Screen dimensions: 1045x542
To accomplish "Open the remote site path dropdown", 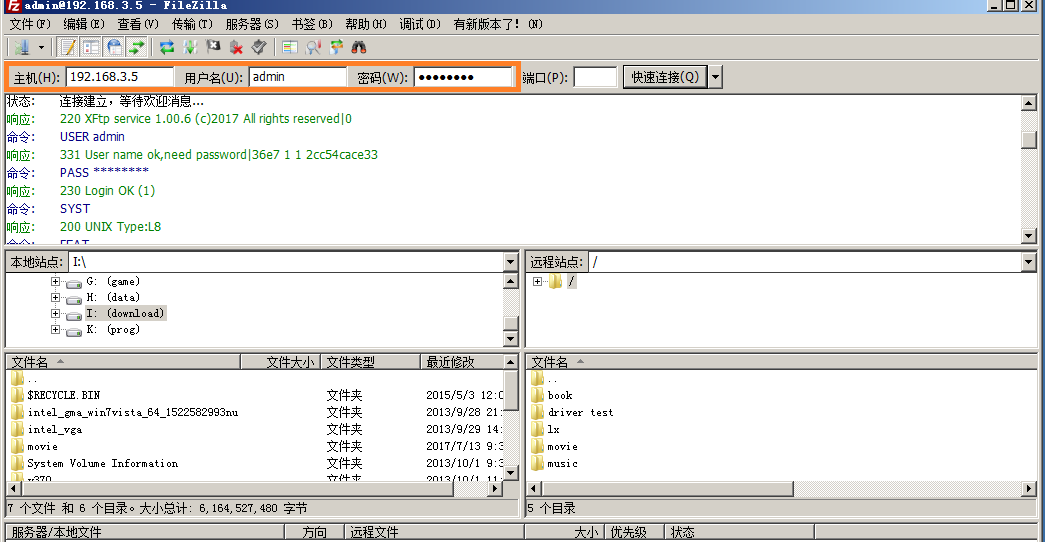I will [x=1028, y=262].
